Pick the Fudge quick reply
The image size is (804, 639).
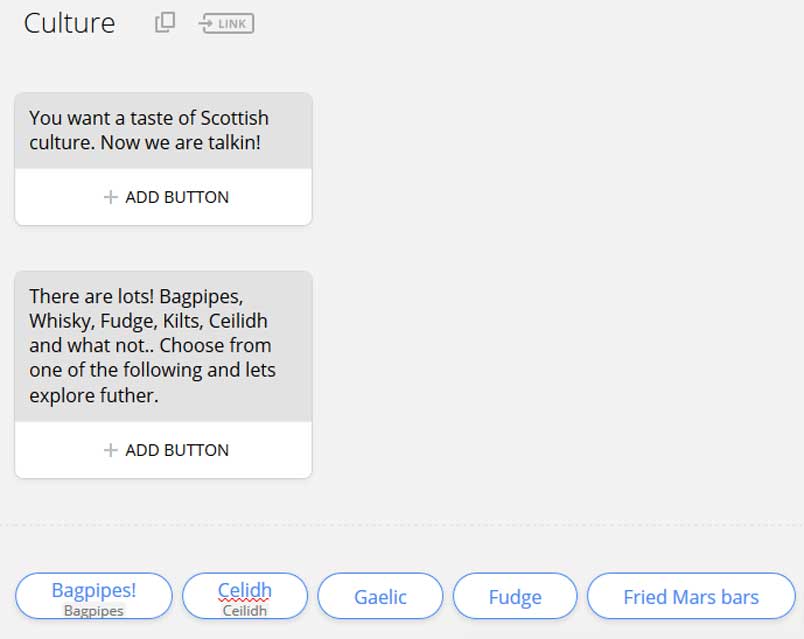[515, 597]
